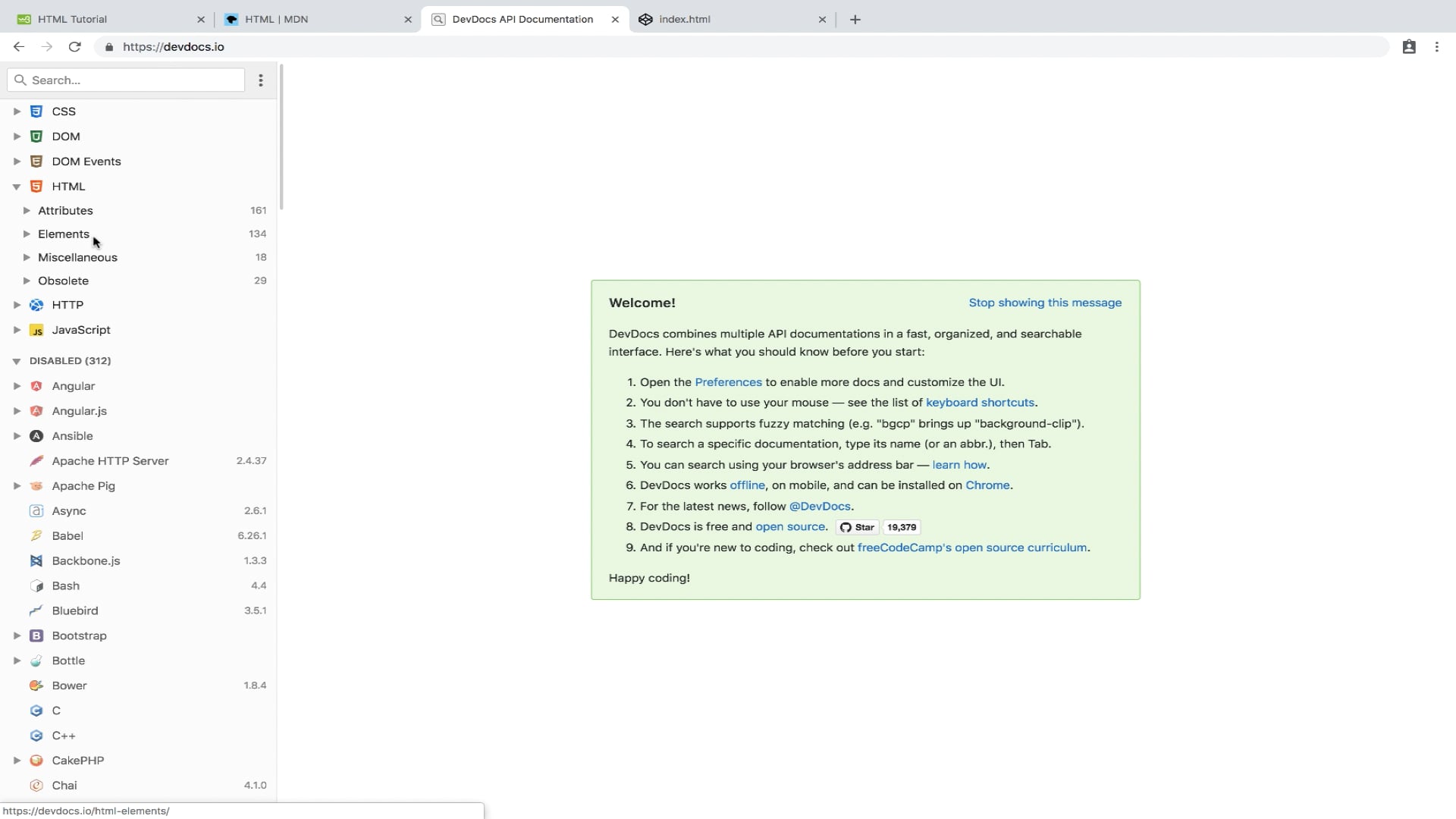The height and width of the screenshot is (819, 1456).
Task: Select the C++ logo icon
Action: 36,736
